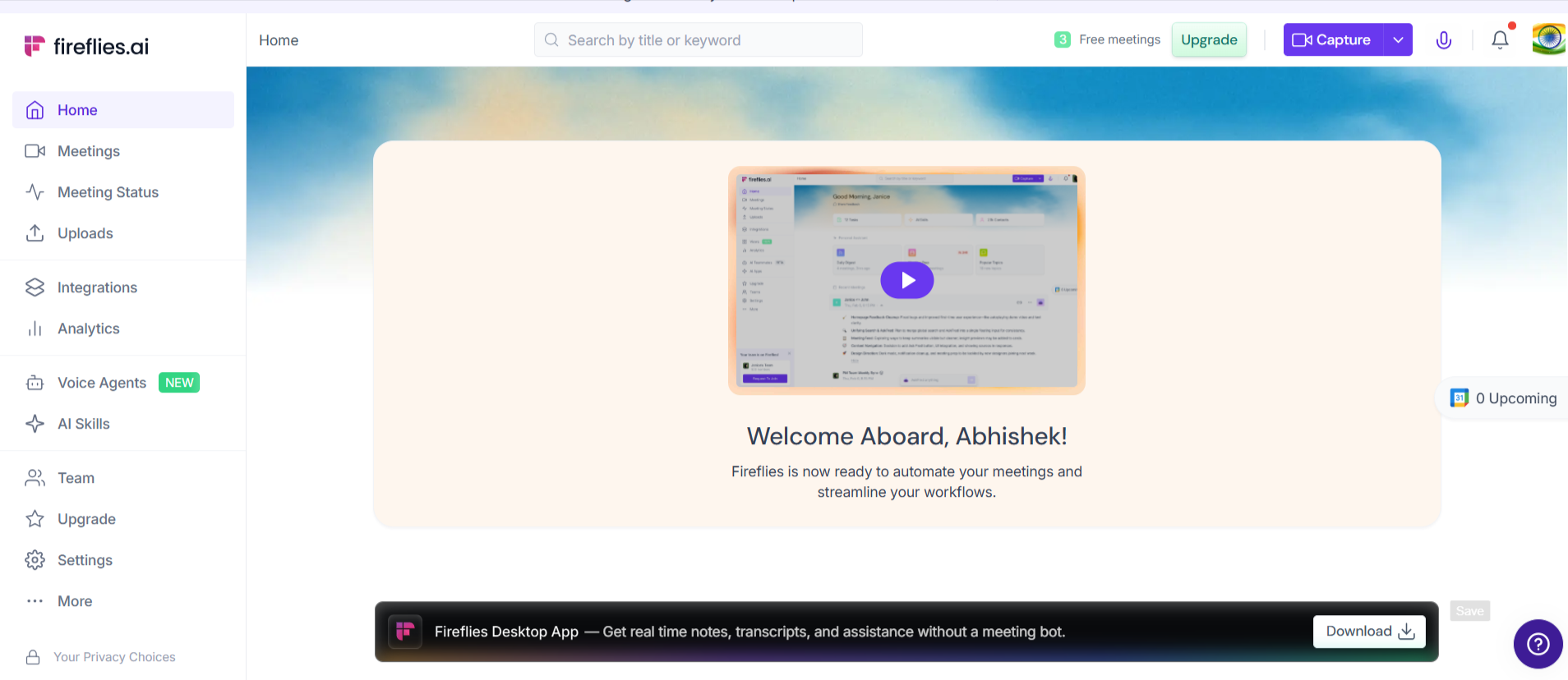The image size is (1568, 680).
Task: Open Voice Agents section
Action: click(101, 383)
